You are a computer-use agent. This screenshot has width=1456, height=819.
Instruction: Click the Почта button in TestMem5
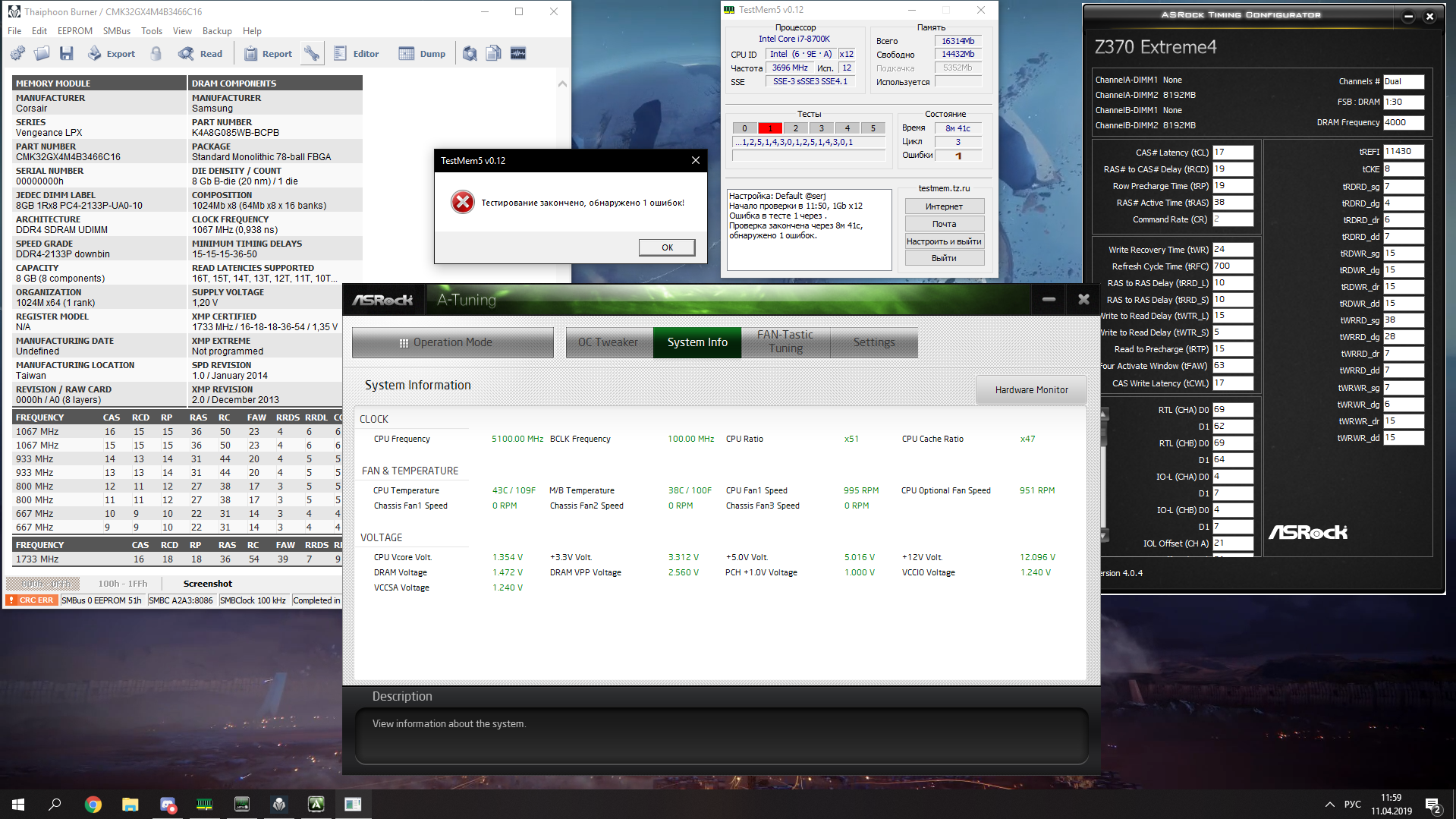coord(945,224)
